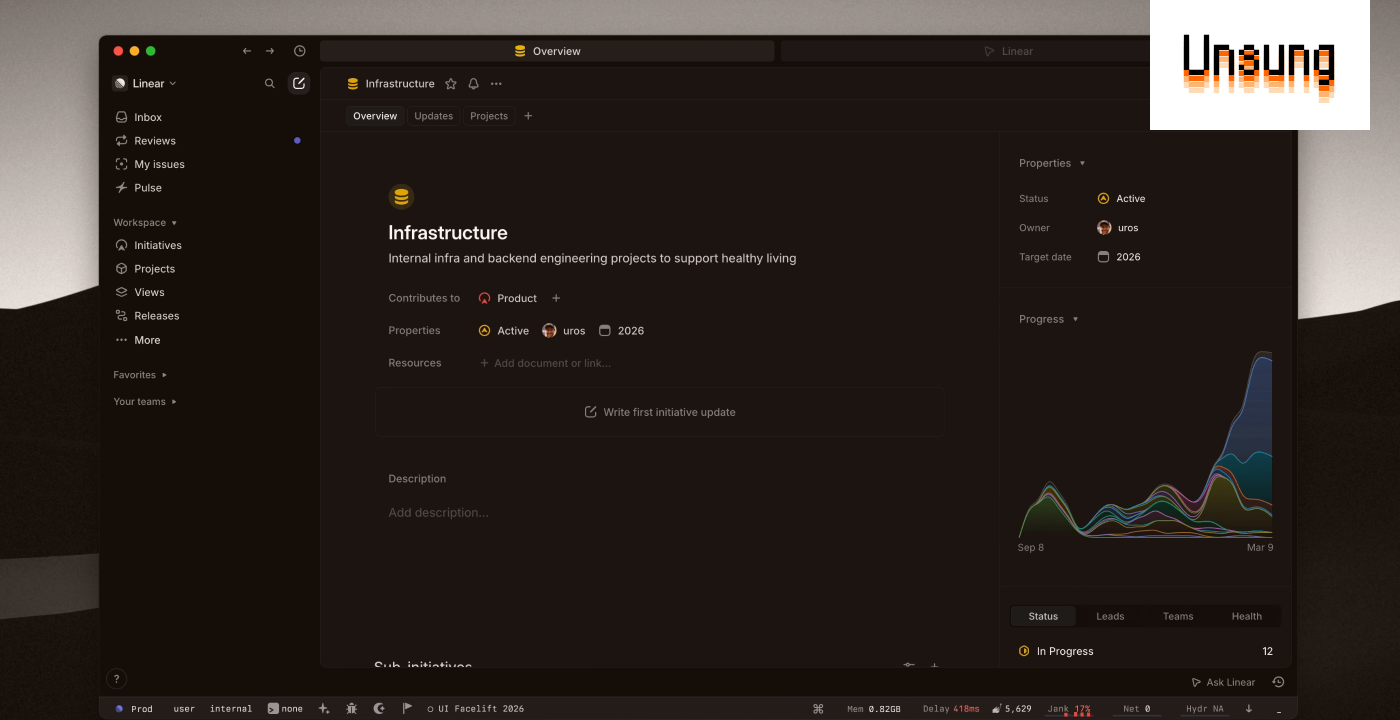Switch to the Updates tab
This screenshot has height=720, width=1400.
(x=433, y=115)
